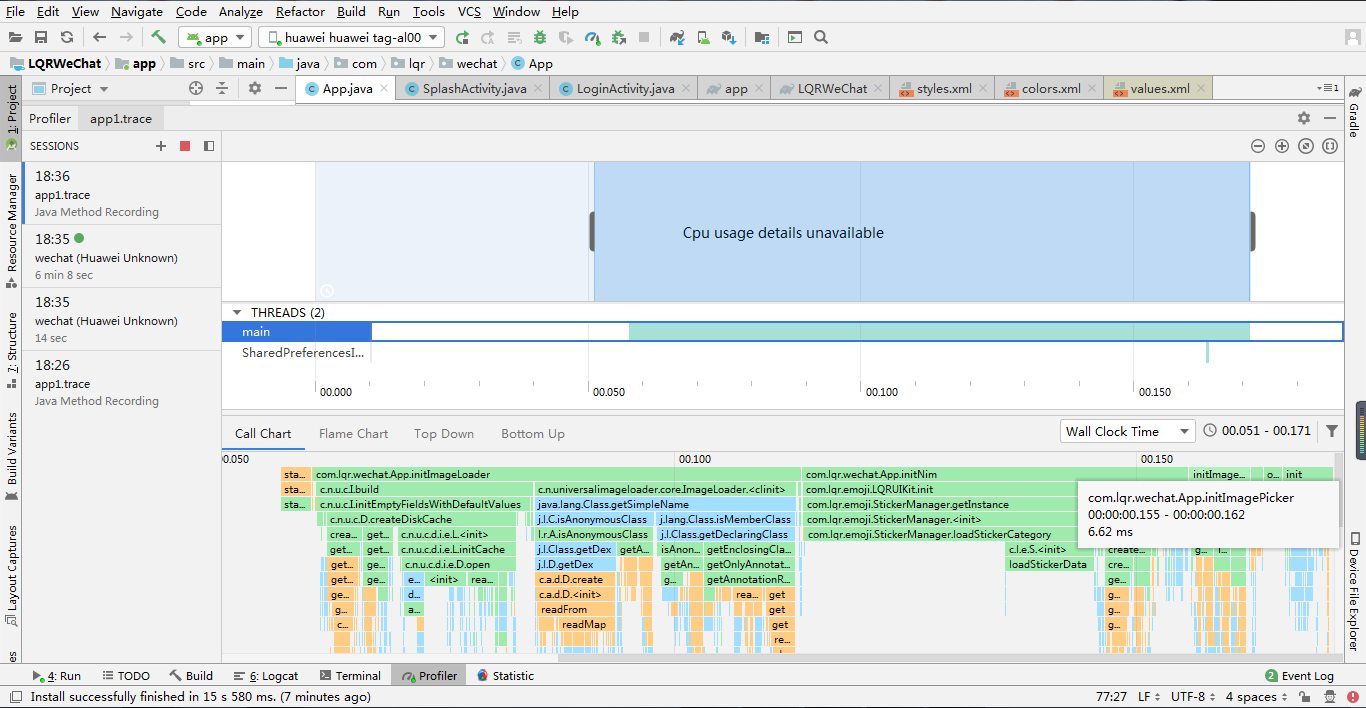Viewport: 1366px width, 708px height.
Task: Open the SplashActivity.java editor tab
Action: (474, 88)
